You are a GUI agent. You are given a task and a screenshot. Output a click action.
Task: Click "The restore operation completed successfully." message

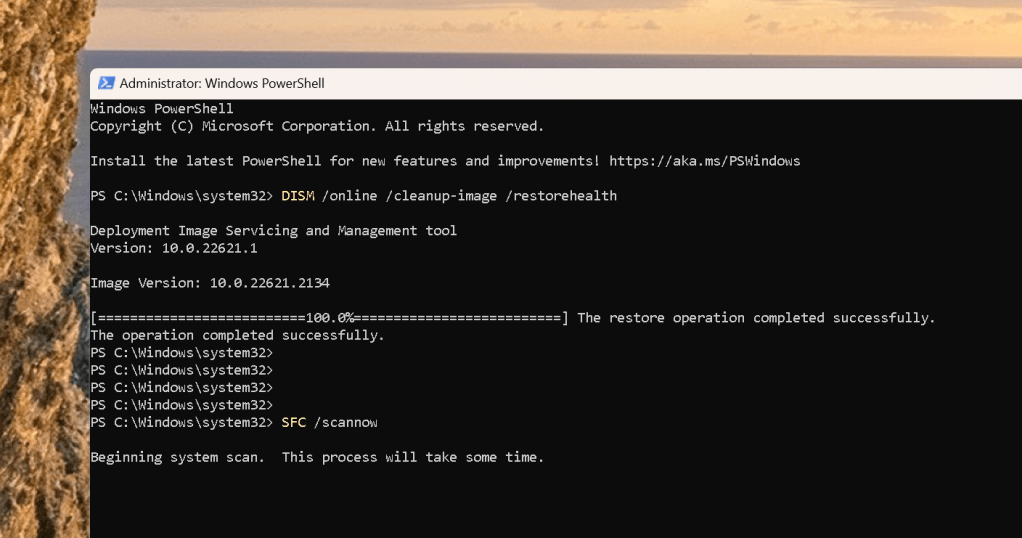[756, 318]
